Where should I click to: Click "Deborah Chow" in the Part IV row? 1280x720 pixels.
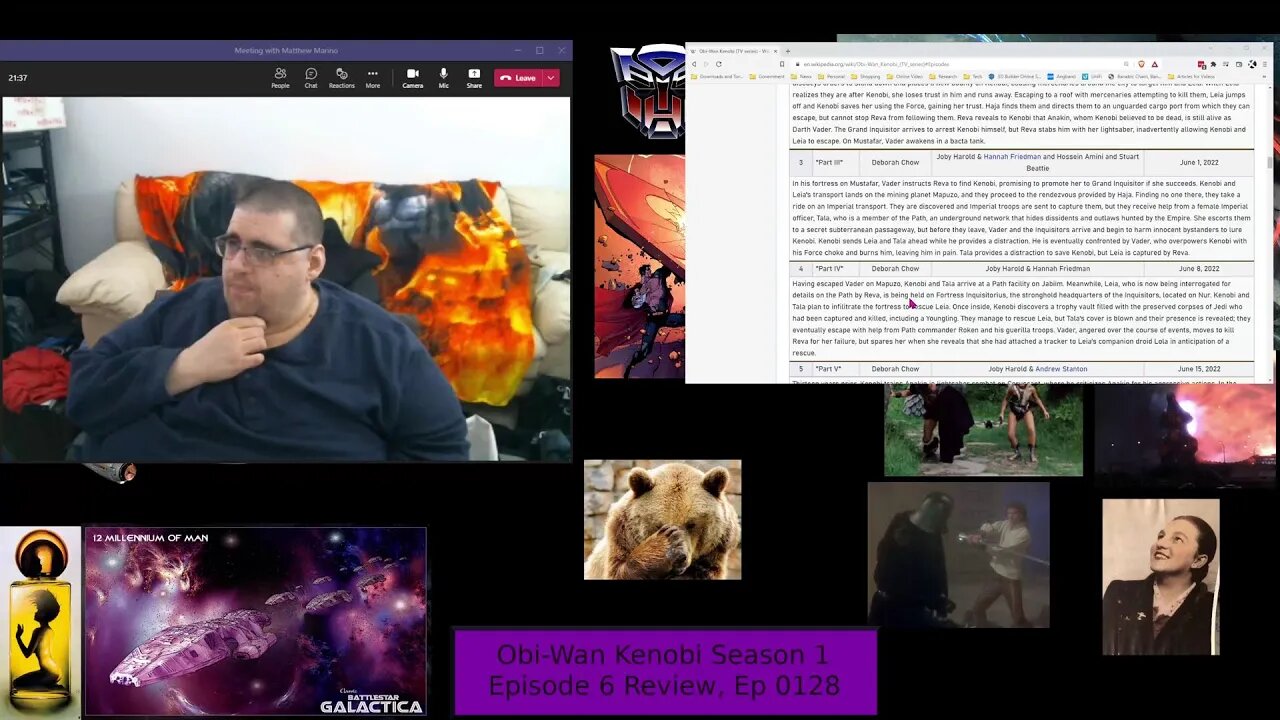pos(895,269)
